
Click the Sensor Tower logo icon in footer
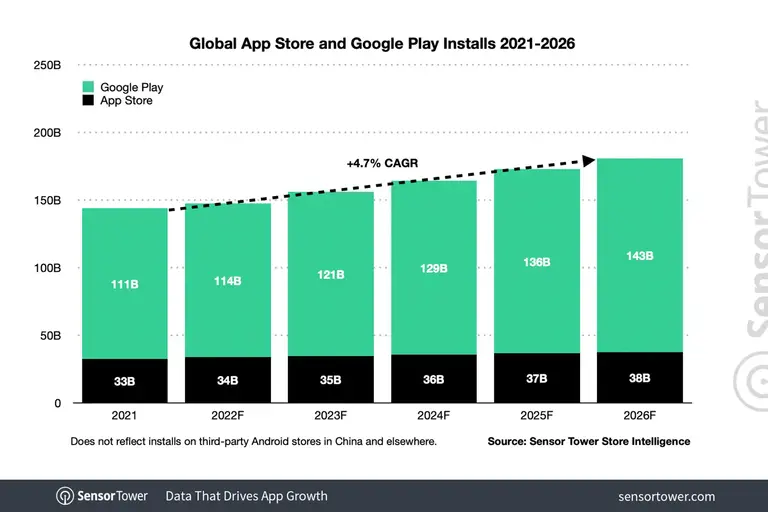click(x=65, y=496)
